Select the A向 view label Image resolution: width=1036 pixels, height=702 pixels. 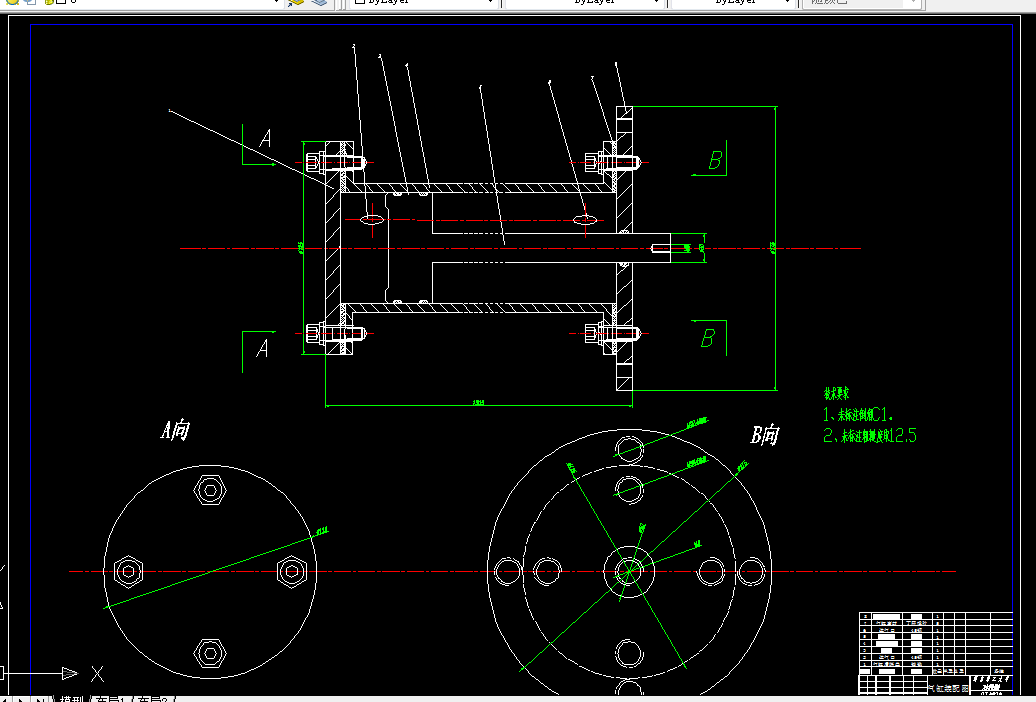(x=175, y=430)
